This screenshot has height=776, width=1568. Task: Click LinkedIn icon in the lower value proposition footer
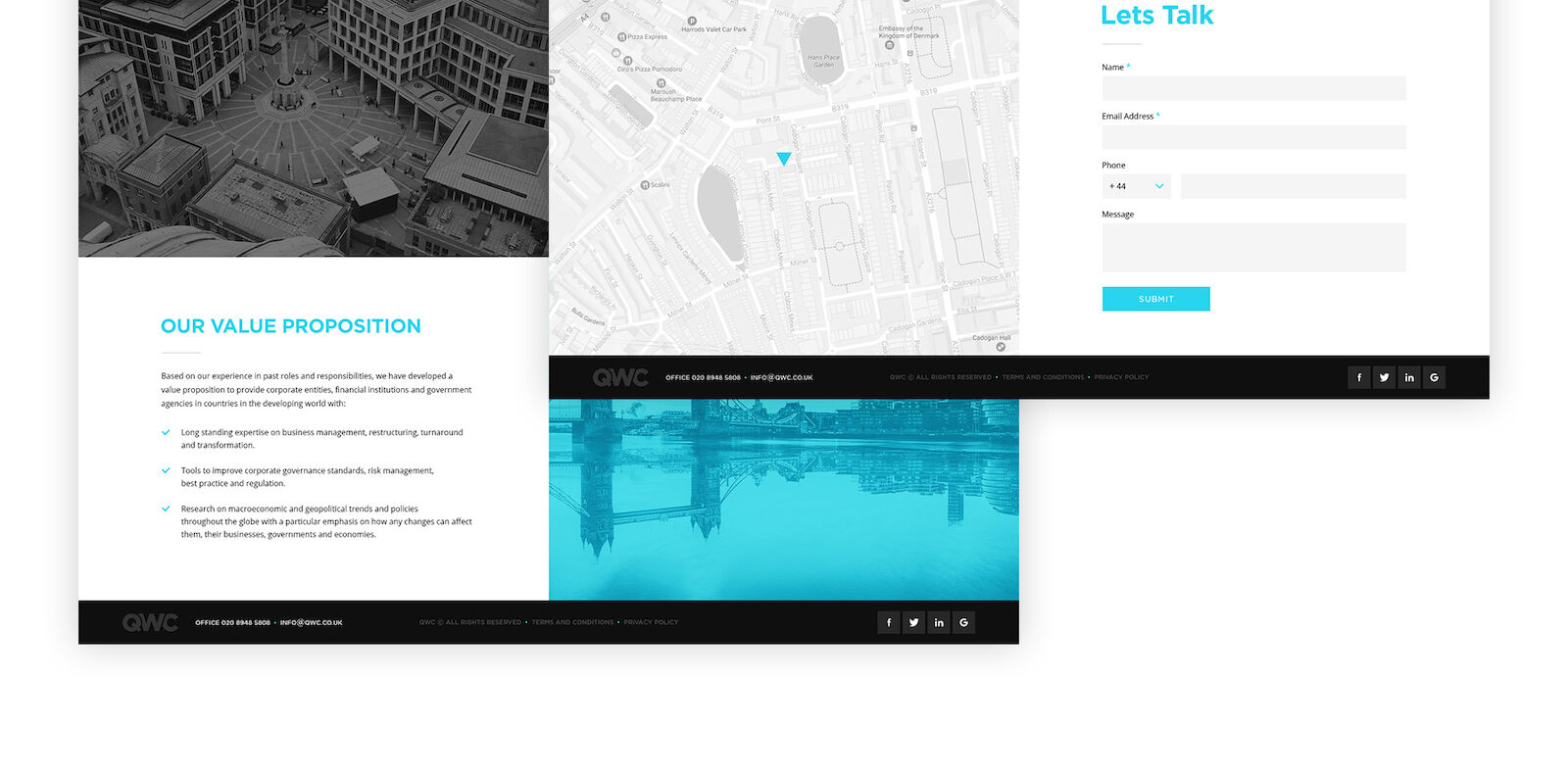point(939,622)
